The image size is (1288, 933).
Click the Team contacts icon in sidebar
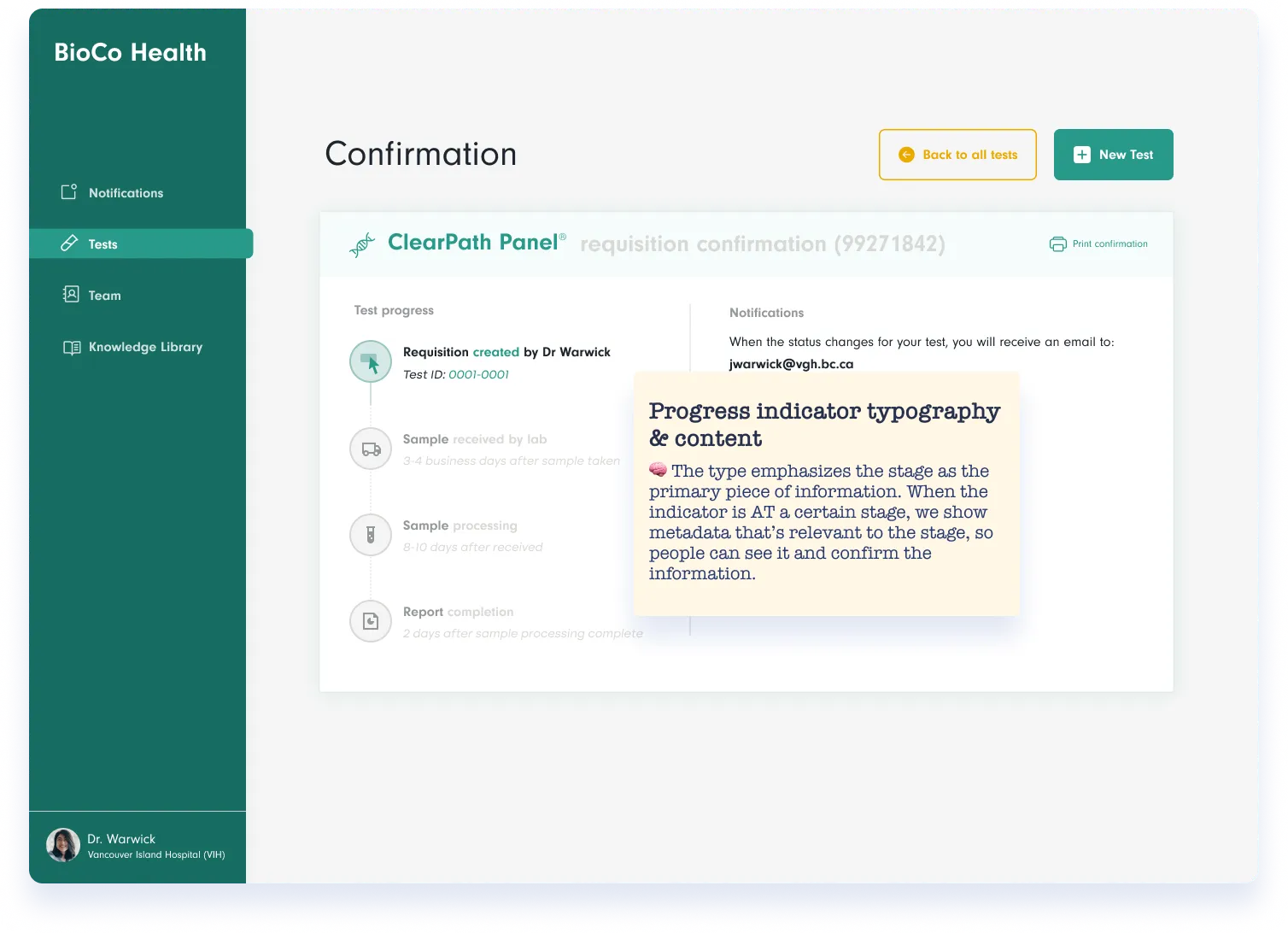71,295
